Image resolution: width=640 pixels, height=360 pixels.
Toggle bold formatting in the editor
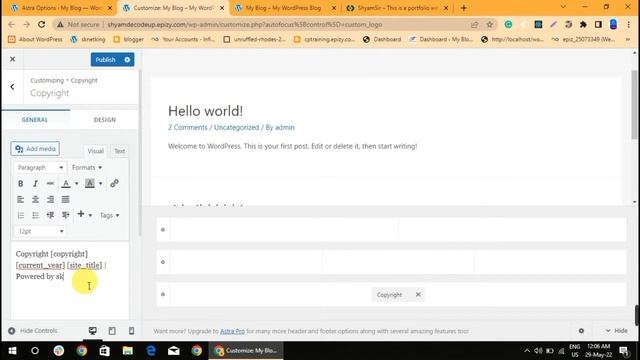20,184
